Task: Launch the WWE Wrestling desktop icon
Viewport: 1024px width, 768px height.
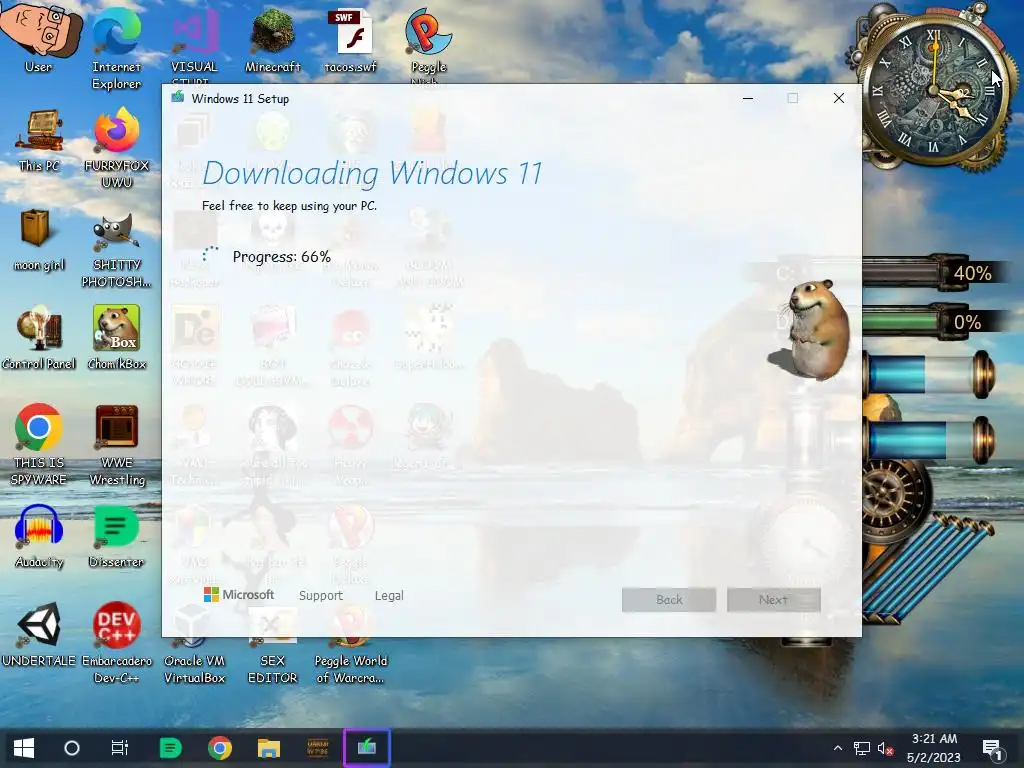Action: tap(116, 444)
